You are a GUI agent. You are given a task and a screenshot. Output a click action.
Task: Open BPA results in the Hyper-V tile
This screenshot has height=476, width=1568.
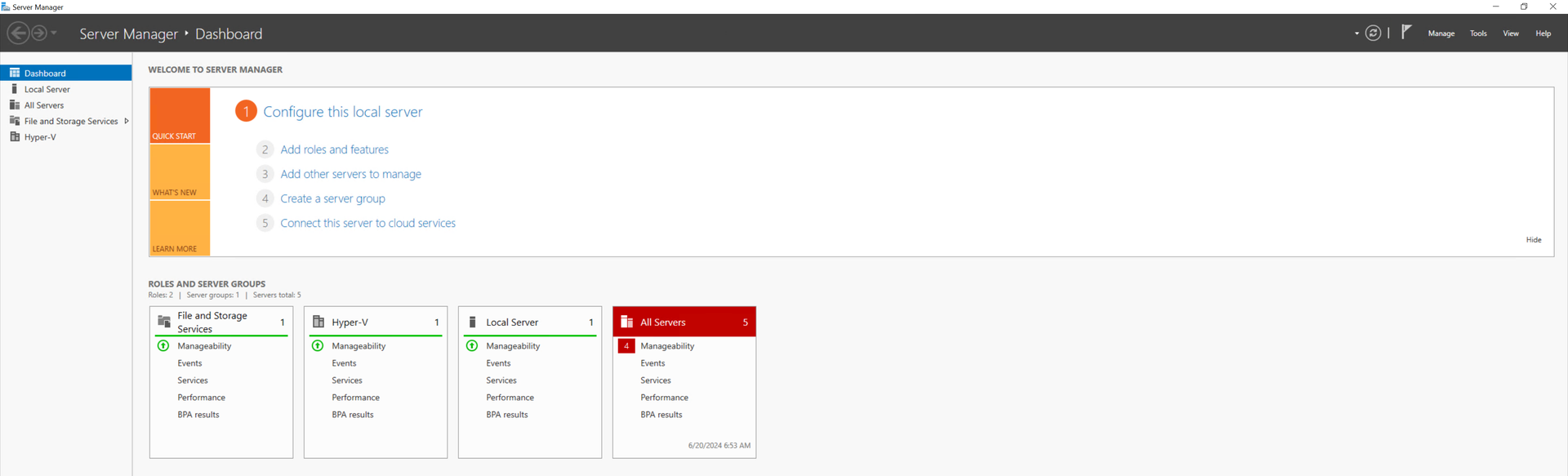point(353,415)
